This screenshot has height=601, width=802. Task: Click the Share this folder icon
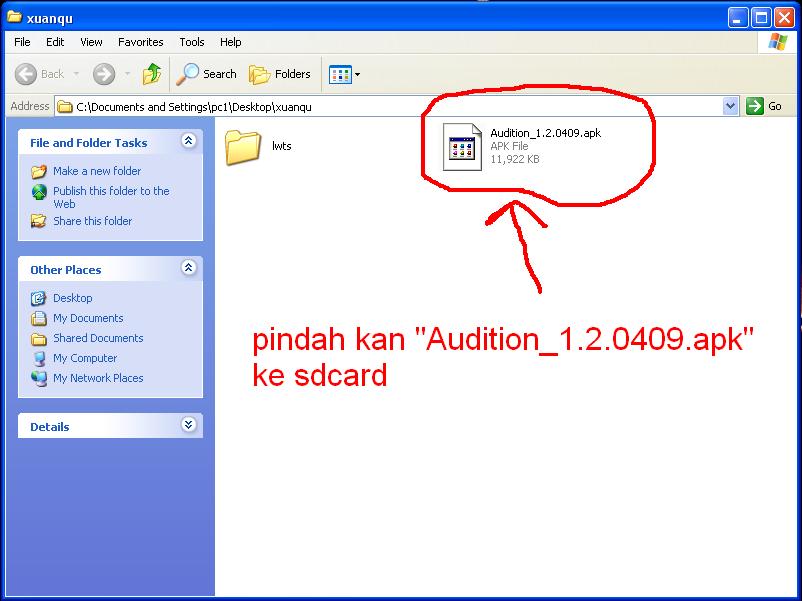pyautogui.click(x=39, y=221)
